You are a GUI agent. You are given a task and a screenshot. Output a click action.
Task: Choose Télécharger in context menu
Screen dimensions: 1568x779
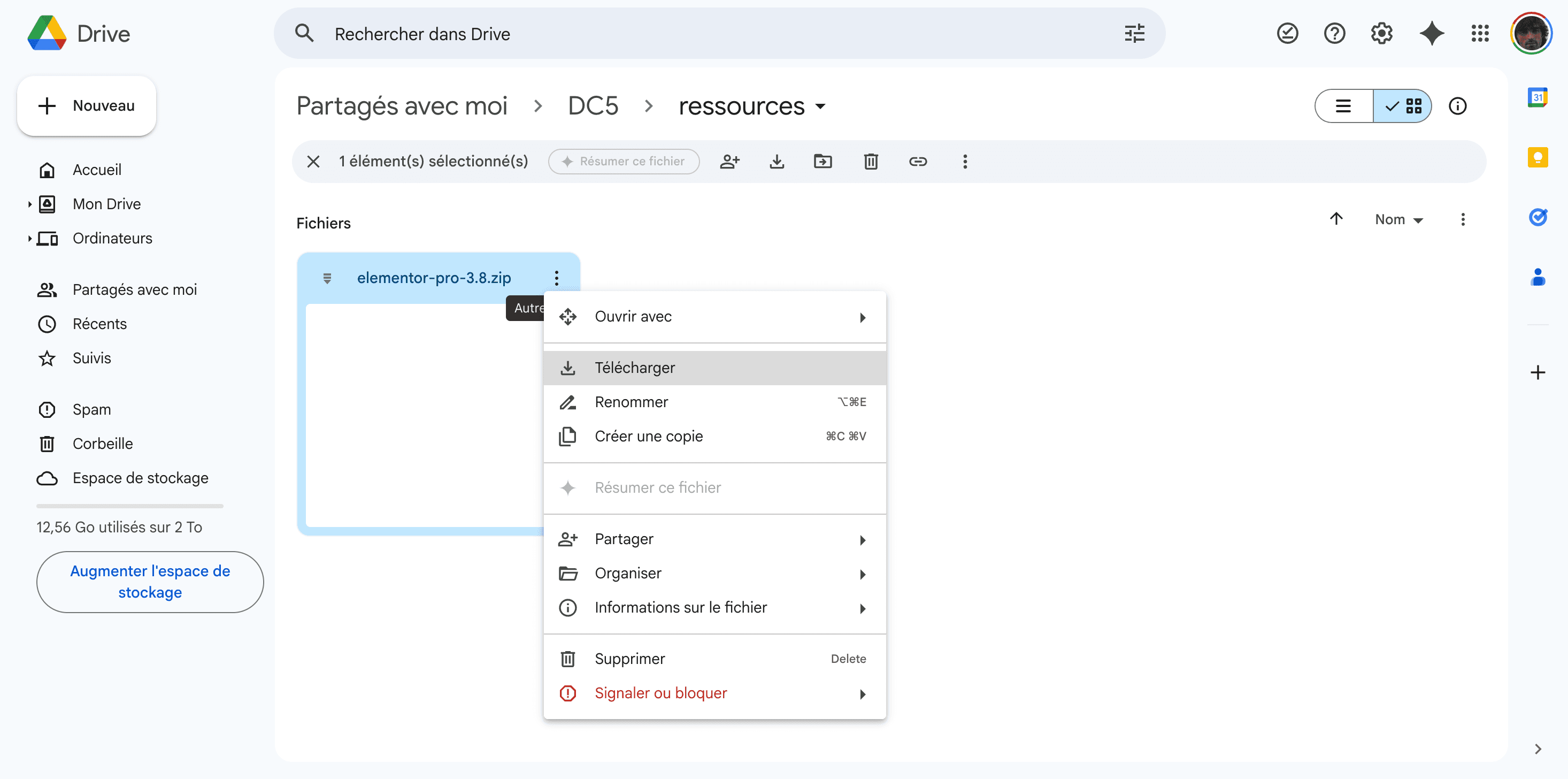coord(714,368)
